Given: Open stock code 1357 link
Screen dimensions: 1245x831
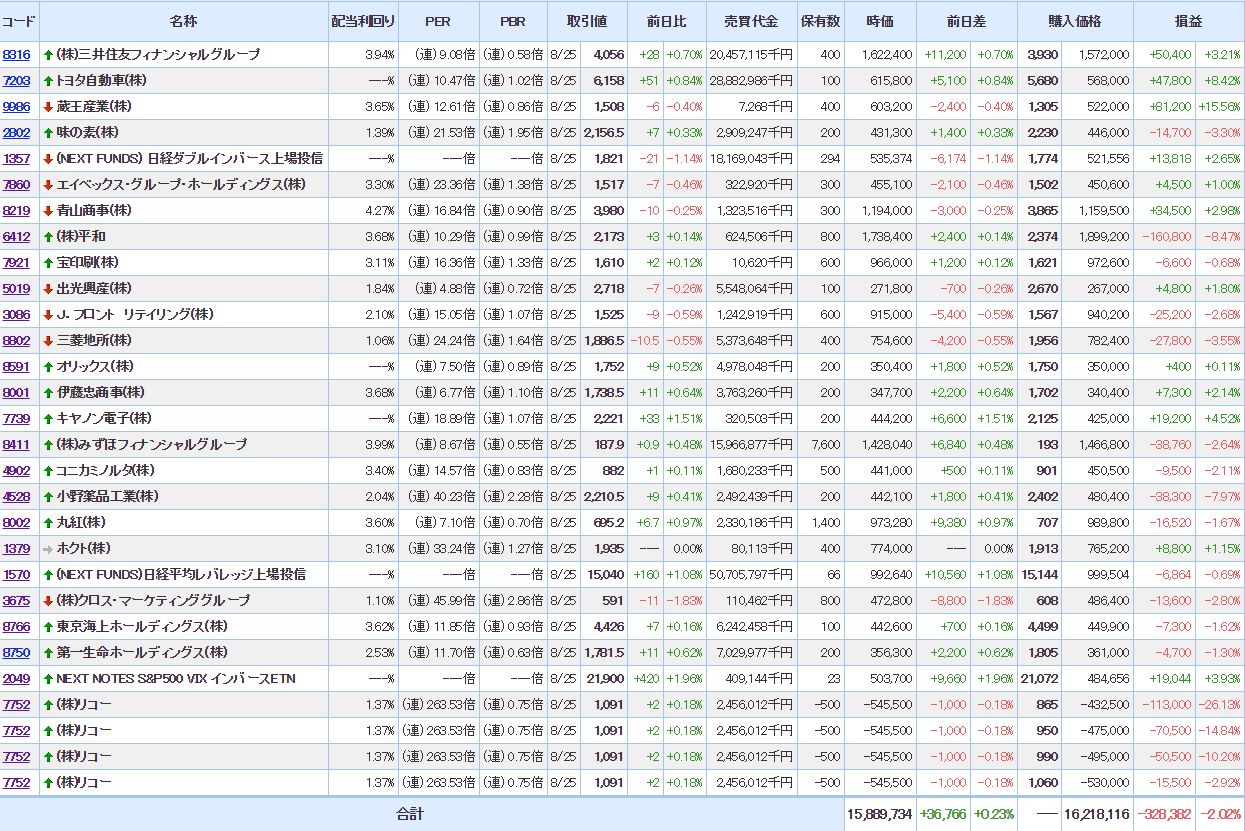Looking at the screenshot, I should pos(16,158).
